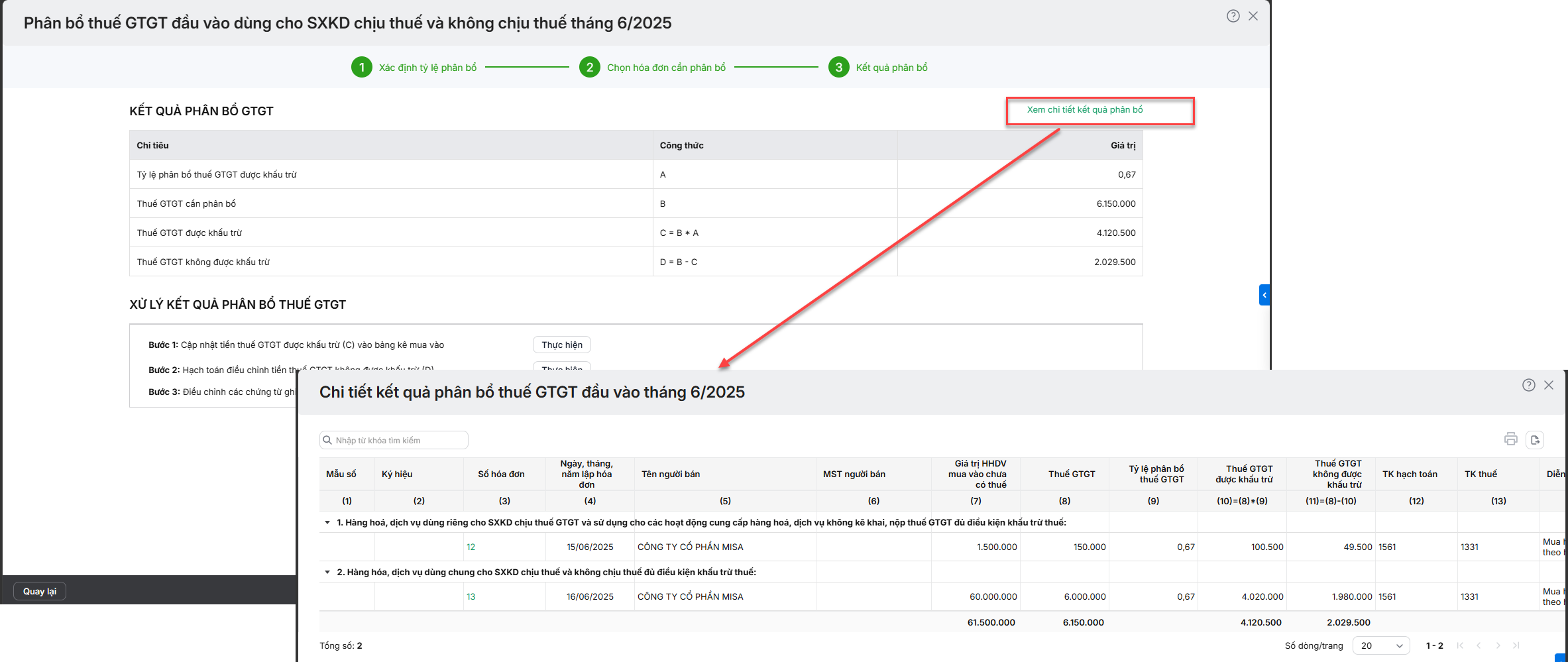Viewport: 1568px width, 662px height.
Task: Open Xem chi tiết kết quả phân bổ link
Action: (x=1085, y=109)
